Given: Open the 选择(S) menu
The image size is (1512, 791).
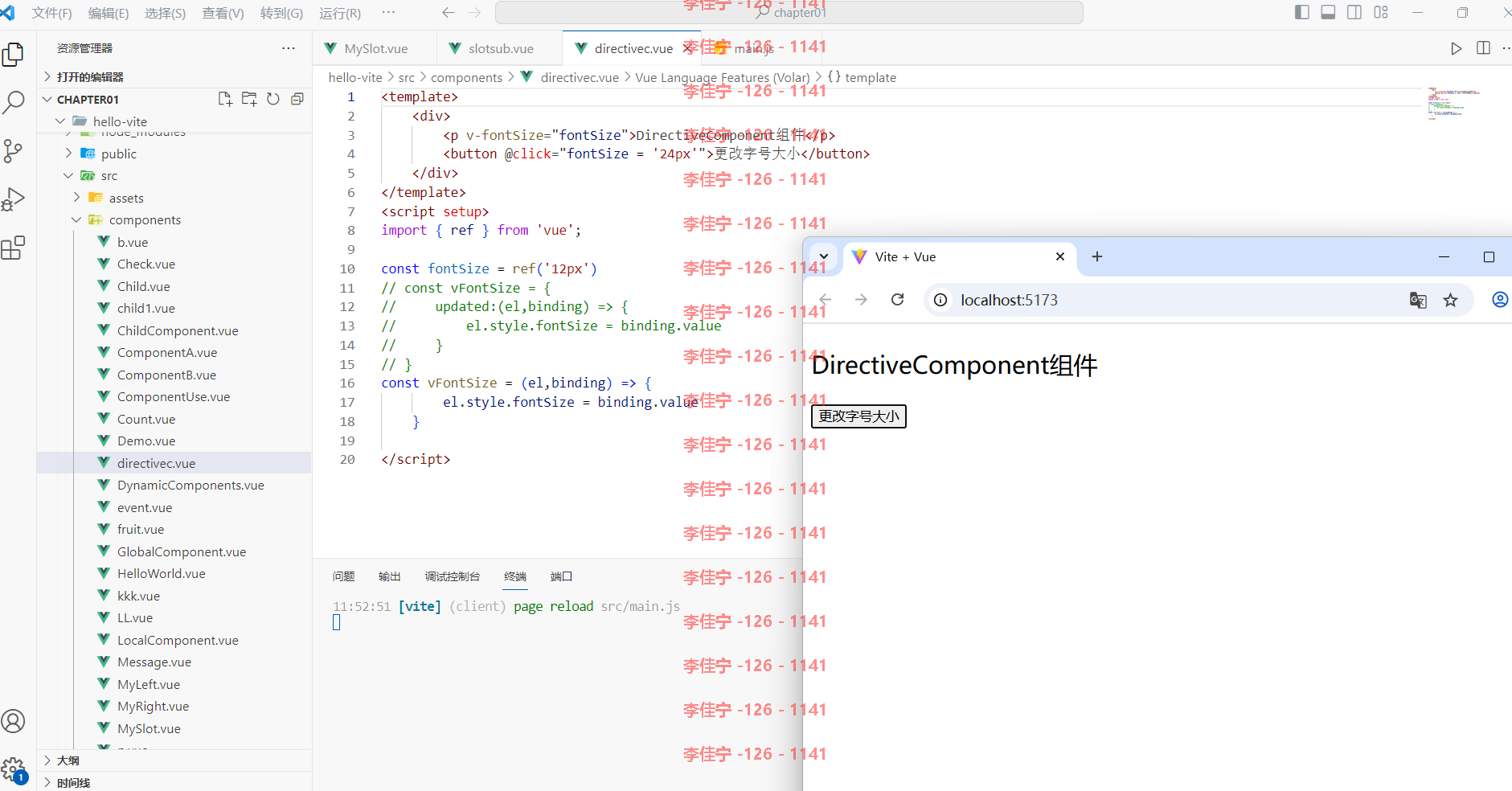Looking at the screenshot, I should [166, 13].
